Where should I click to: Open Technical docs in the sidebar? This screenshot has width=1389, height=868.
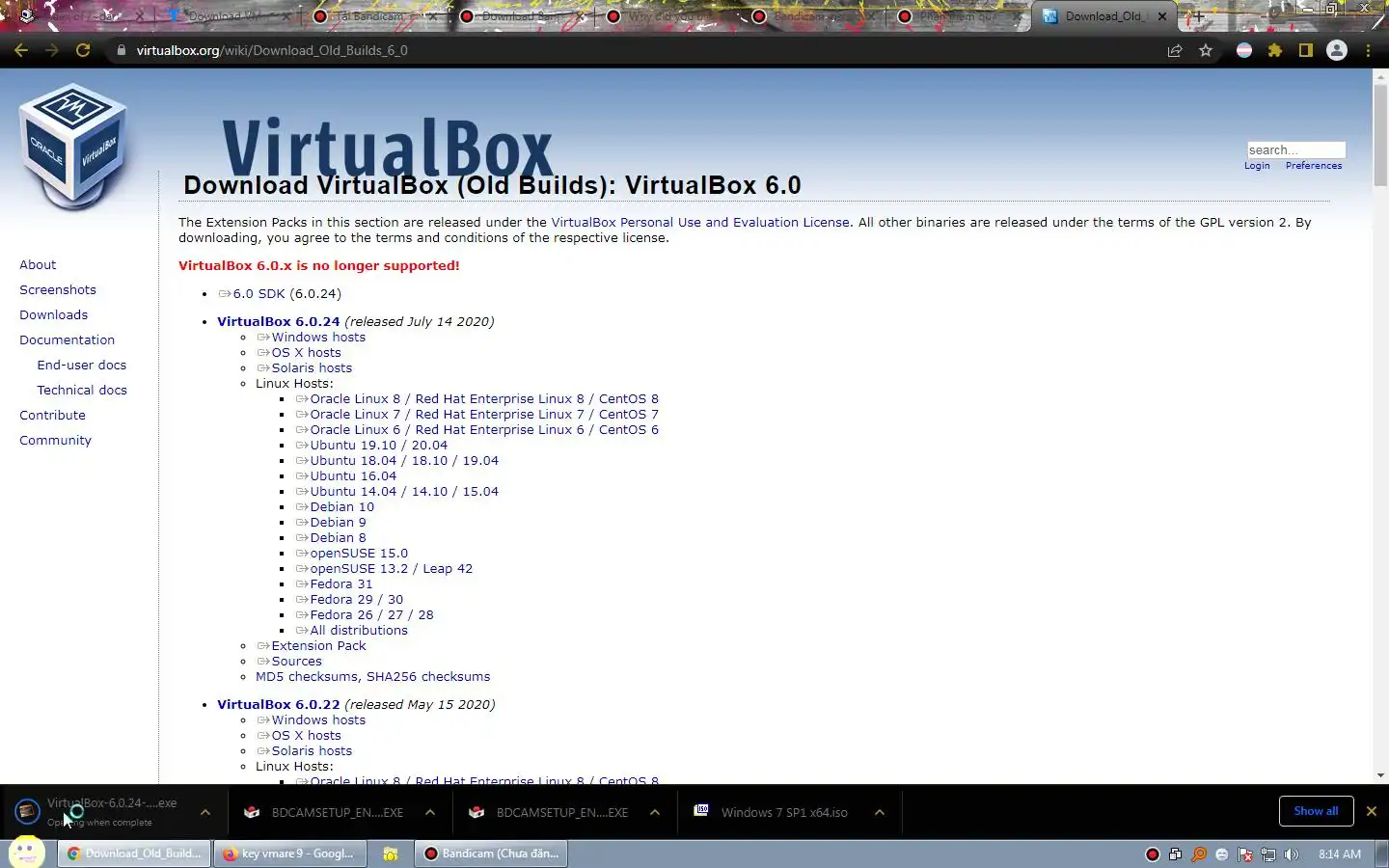(x=82, y=390)
